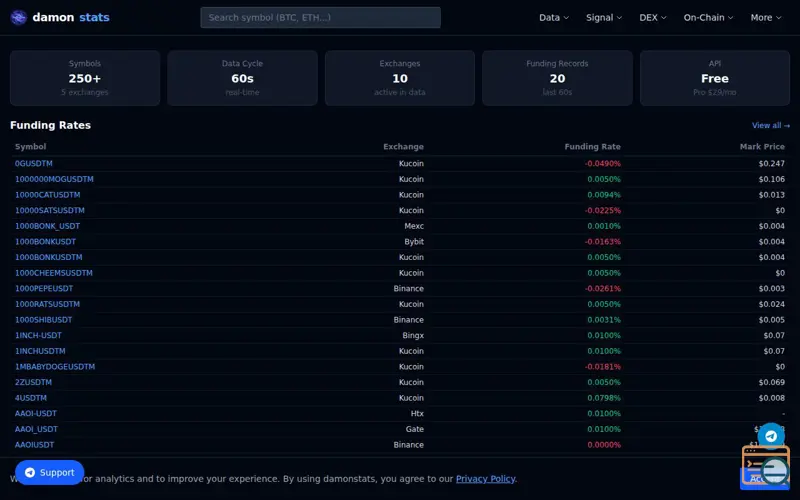Click the -0.0163% funding rate value
800x500 pixels.
pyautogui.click(x=603, y=242)
